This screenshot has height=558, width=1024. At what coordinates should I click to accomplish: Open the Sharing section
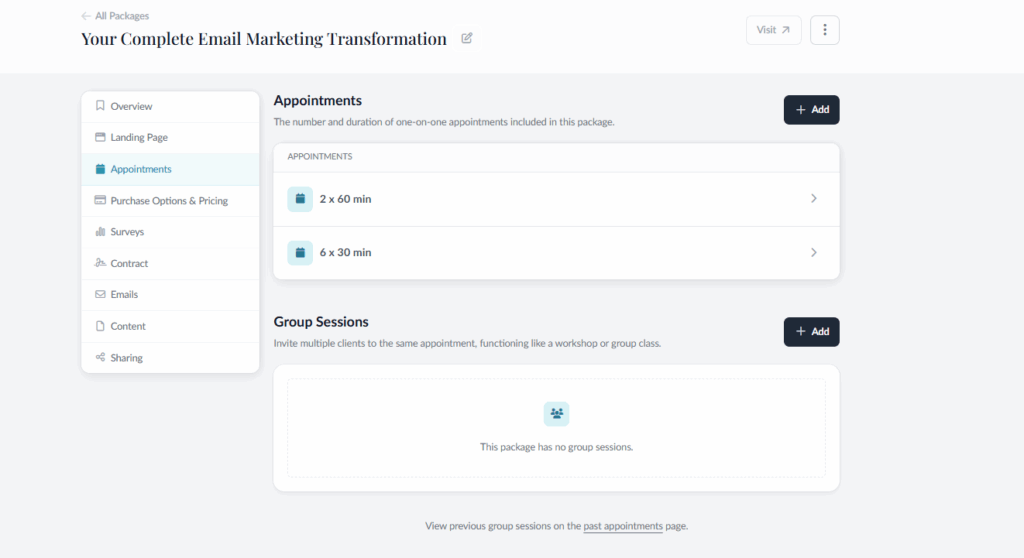pyautogui.click(x=170, y=357)
